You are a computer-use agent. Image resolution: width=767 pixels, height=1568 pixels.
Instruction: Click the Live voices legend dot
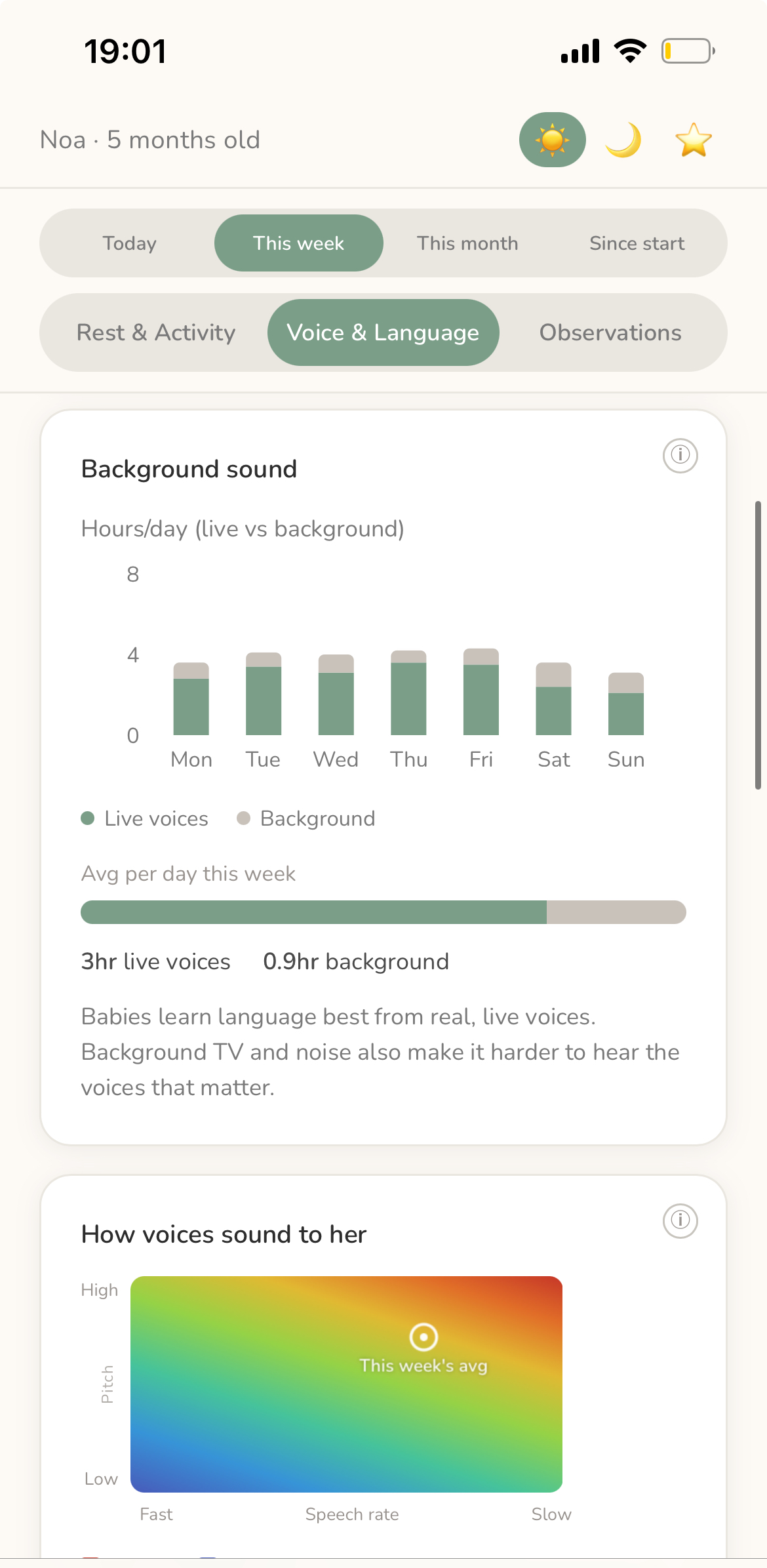pos(88,818)
